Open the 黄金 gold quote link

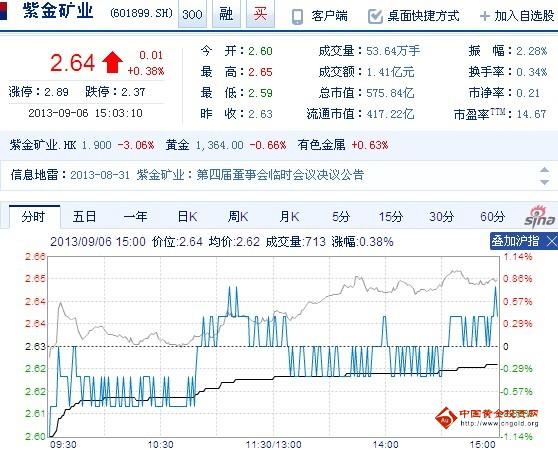point(177,145)
